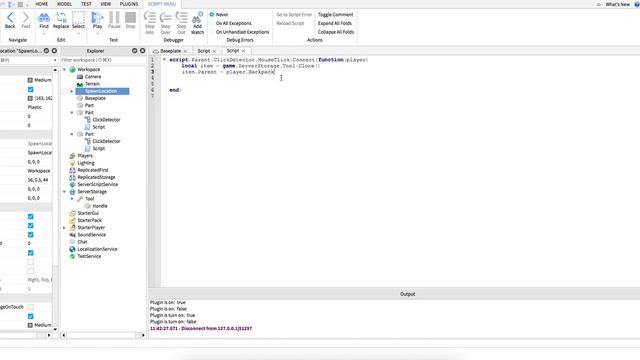Toggle the checkbox just above the bottom Medium value

(x=31, y=316)
